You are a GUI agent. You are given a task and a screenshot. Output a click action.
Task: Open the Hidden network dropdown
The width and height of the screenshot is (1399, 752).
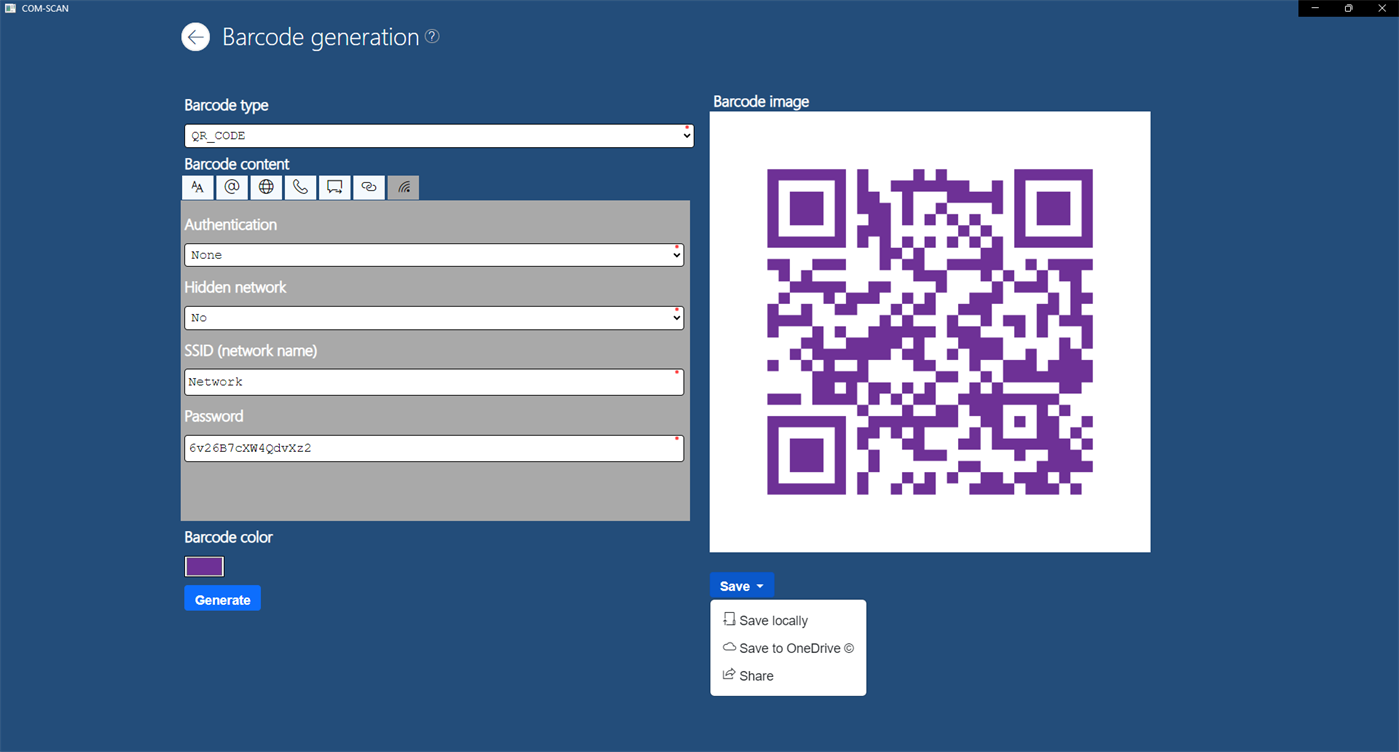[434, 318]
